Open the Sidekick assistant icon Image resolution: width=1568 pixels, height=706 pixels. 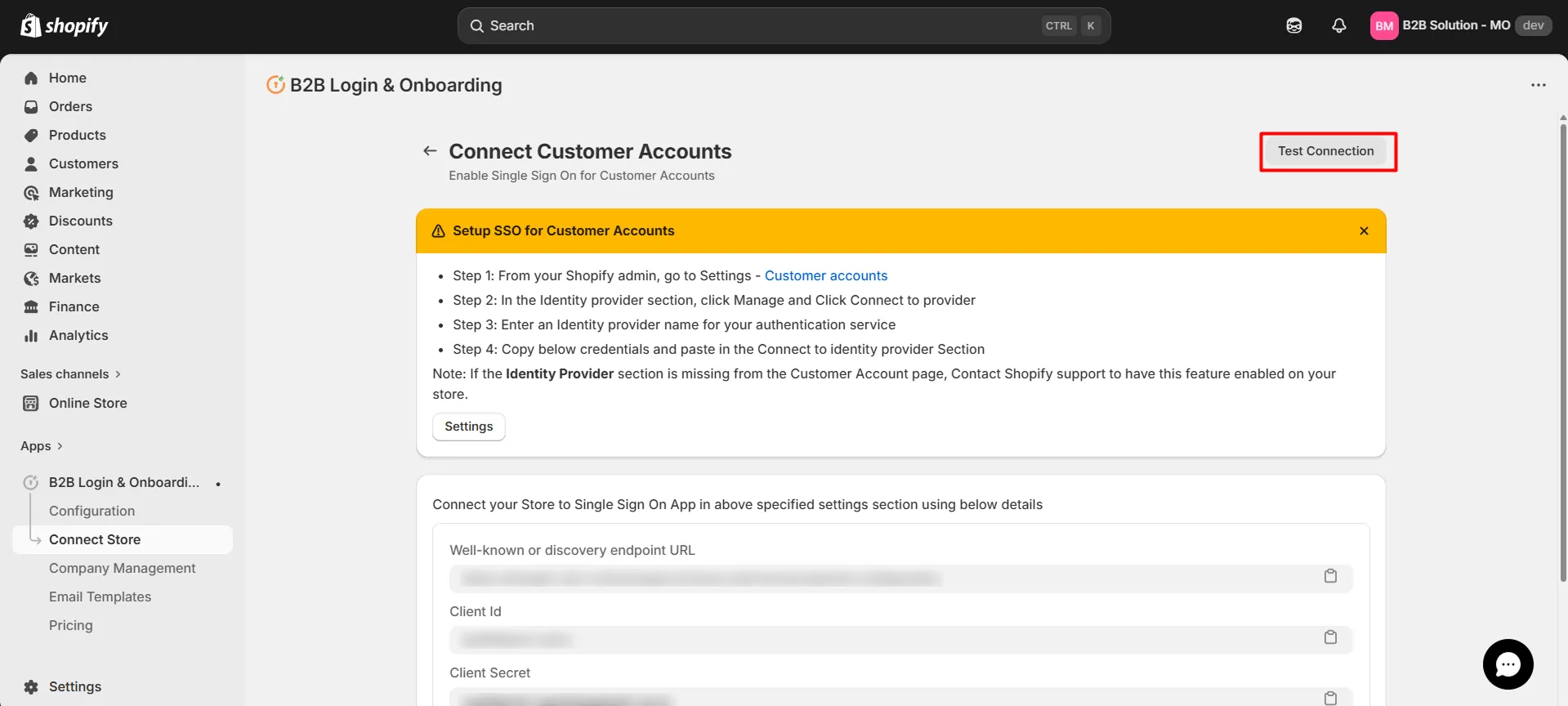click(x=1293, y=26)
